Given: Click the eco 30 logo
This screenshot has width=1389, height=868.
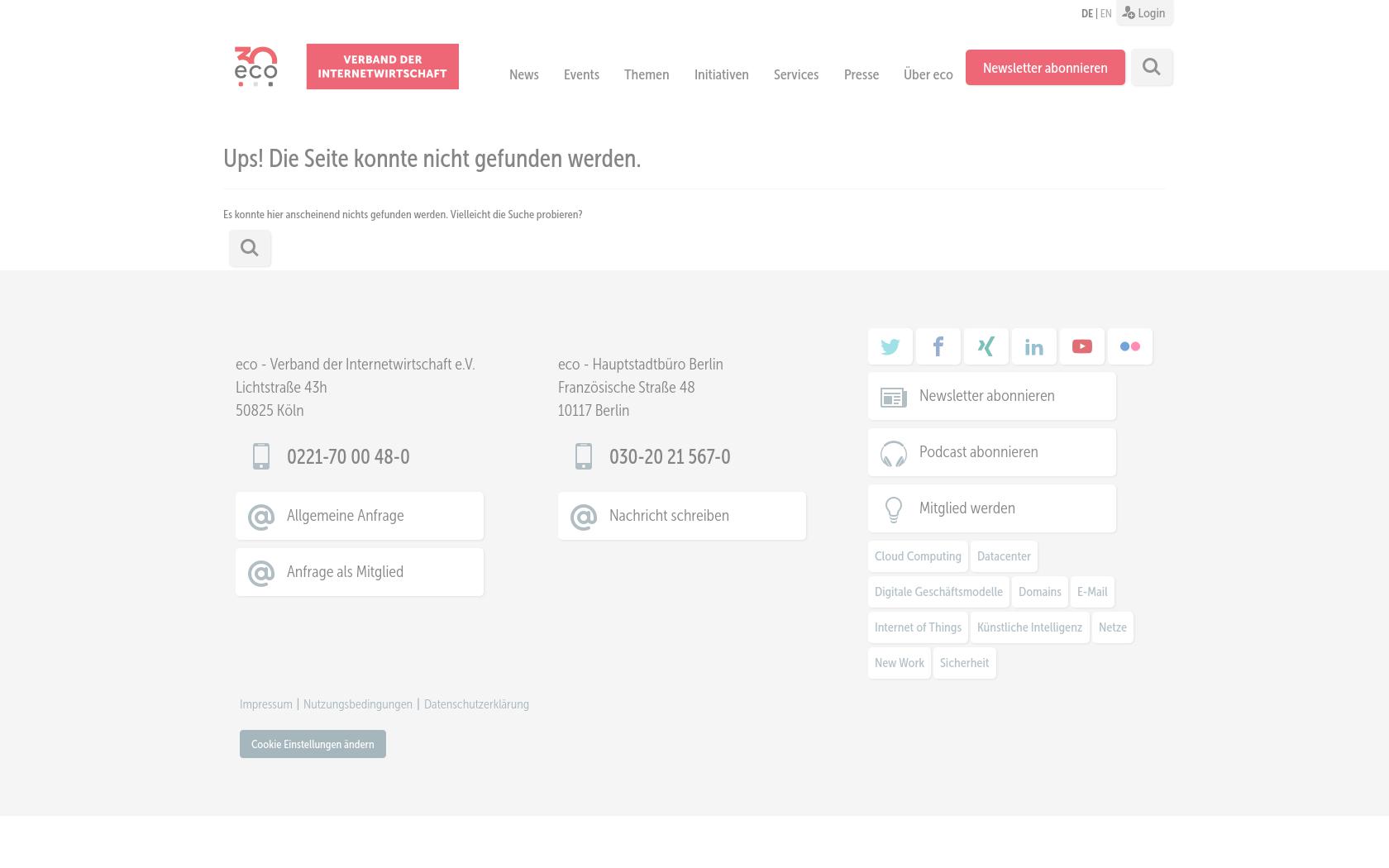Looking at the screenshot, I should tap(255, 66).
